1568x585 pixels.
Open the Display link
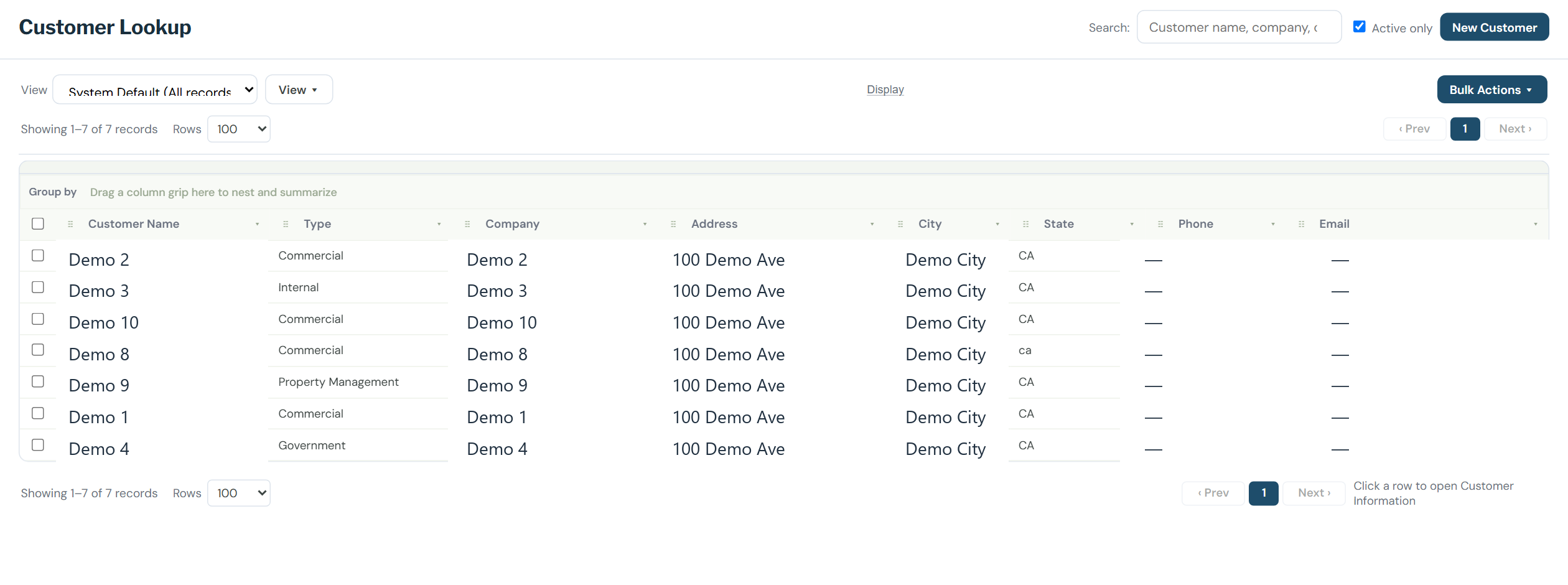pos(885,90)
